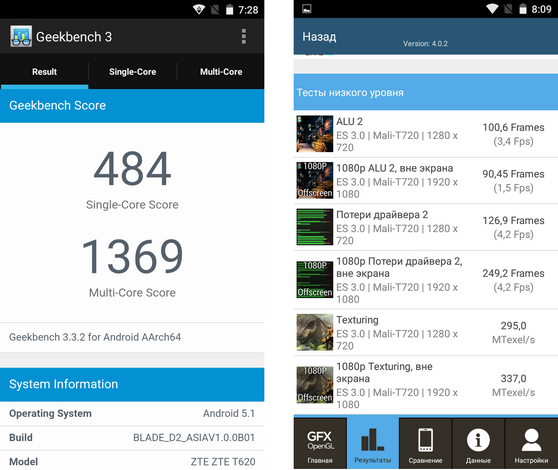This screenshot has height=470, width=558.
Task: Open the Потери драйвера 2 title
Action: [x=382, y=215]
